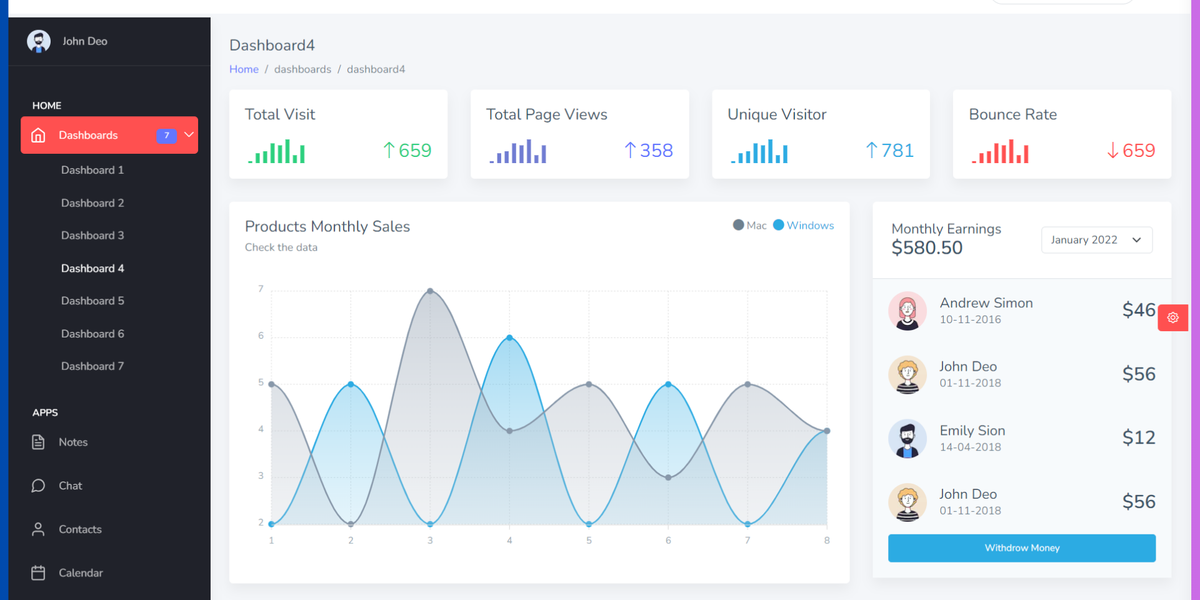
Task: Open the settings gear on the right edge
Action: point(1172,317)
